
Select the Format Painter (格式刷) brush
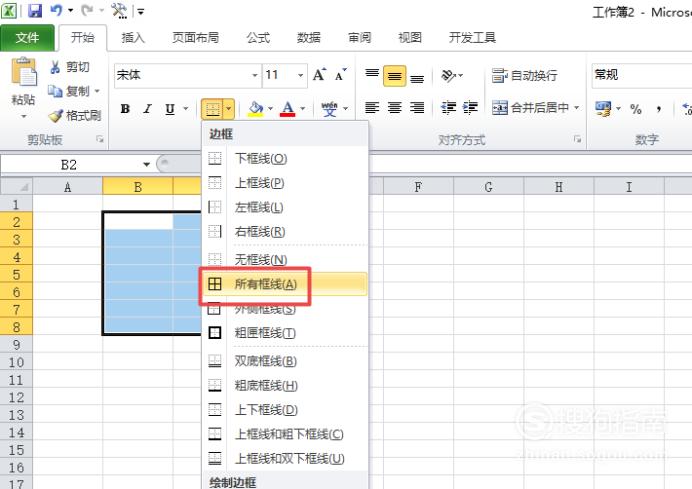click(x=56, y=116)
